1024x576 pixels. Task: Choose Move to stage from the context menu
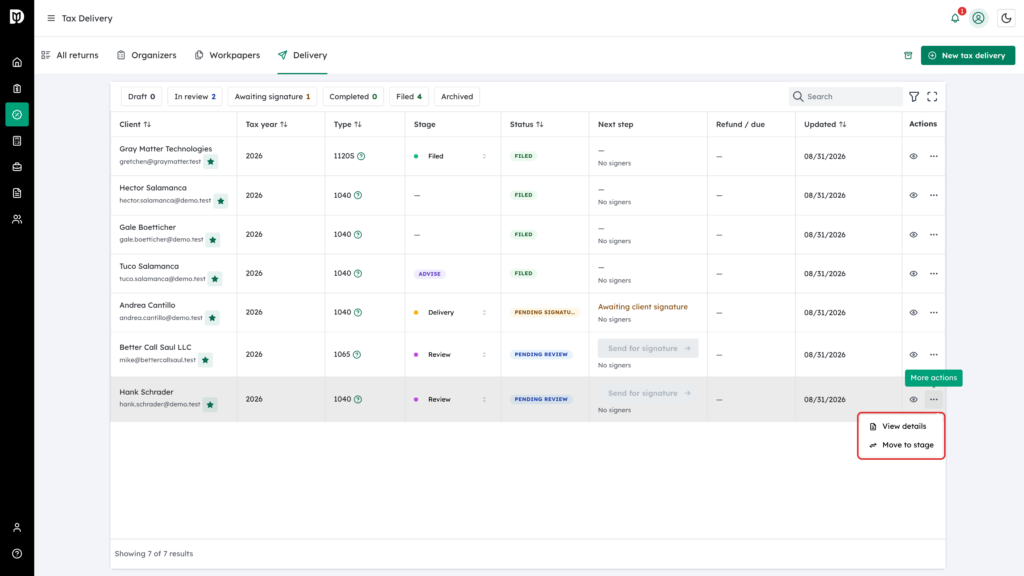tap(901, 445)
